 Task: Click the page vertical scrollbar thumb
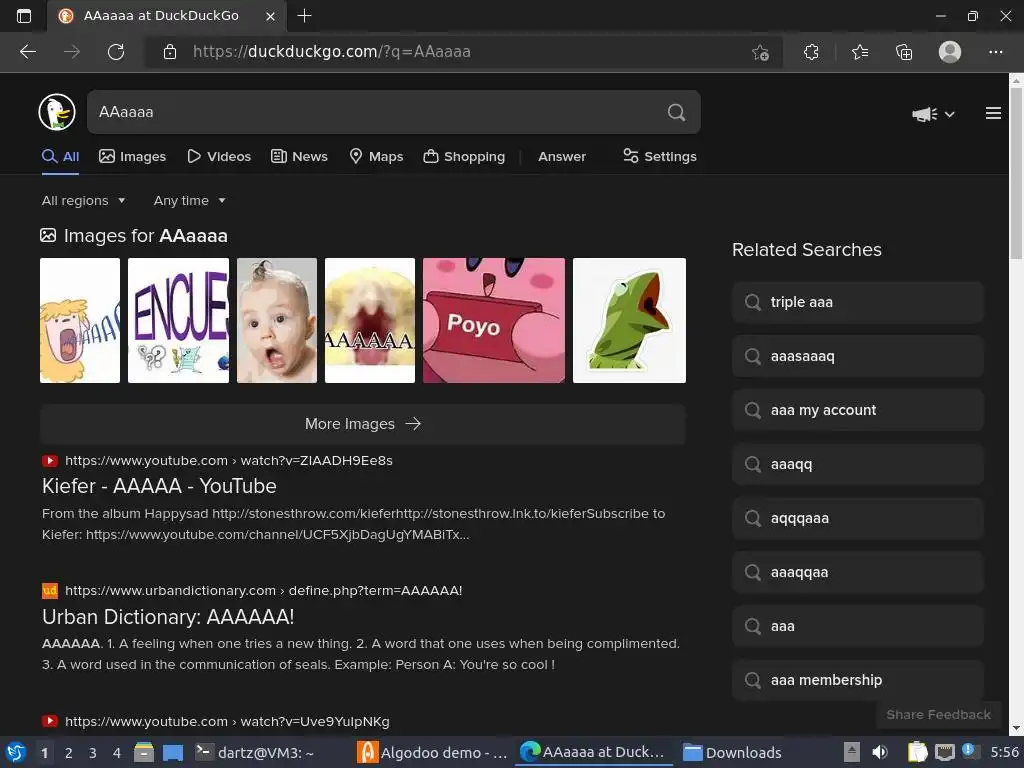(x=1016, y=173)
